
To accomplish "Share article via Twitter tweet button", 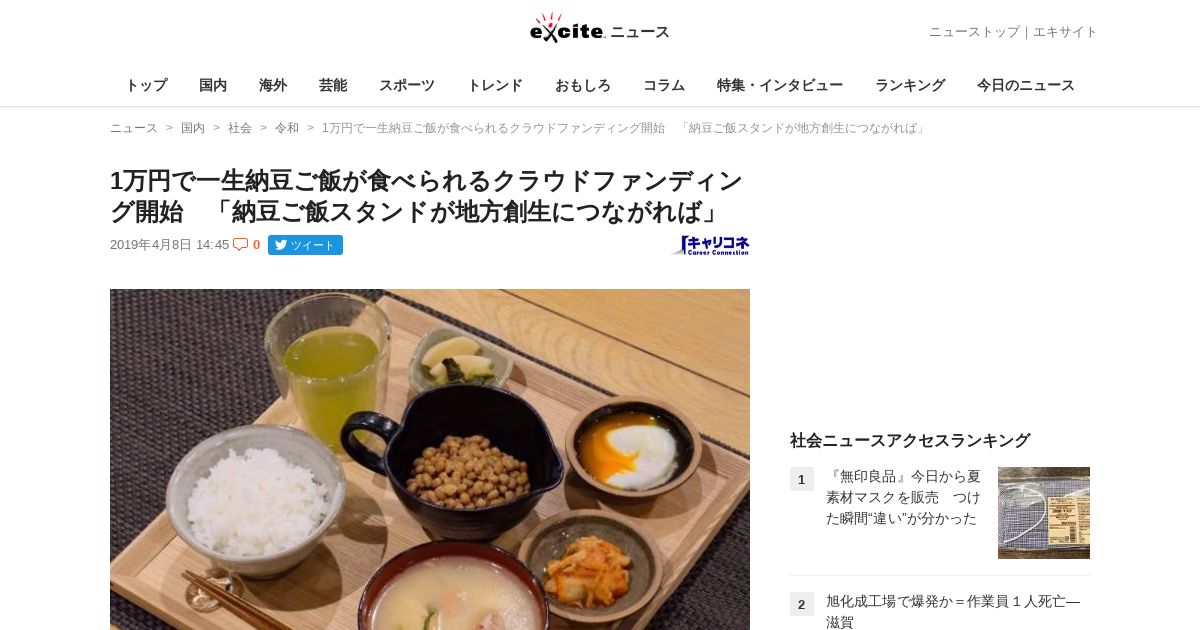I will (x=305, y=245).
